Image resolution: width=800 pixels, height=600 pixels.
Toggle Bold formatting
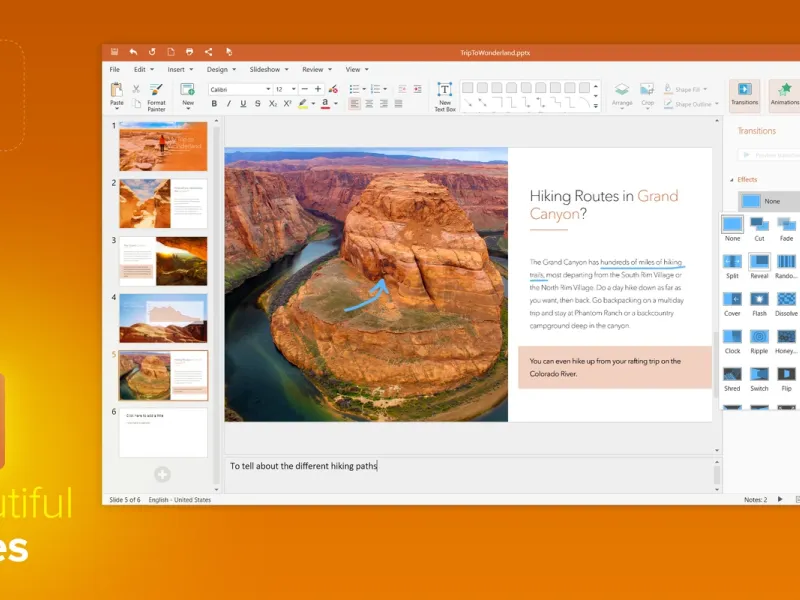pyautogui.click(x=214, y=104)
